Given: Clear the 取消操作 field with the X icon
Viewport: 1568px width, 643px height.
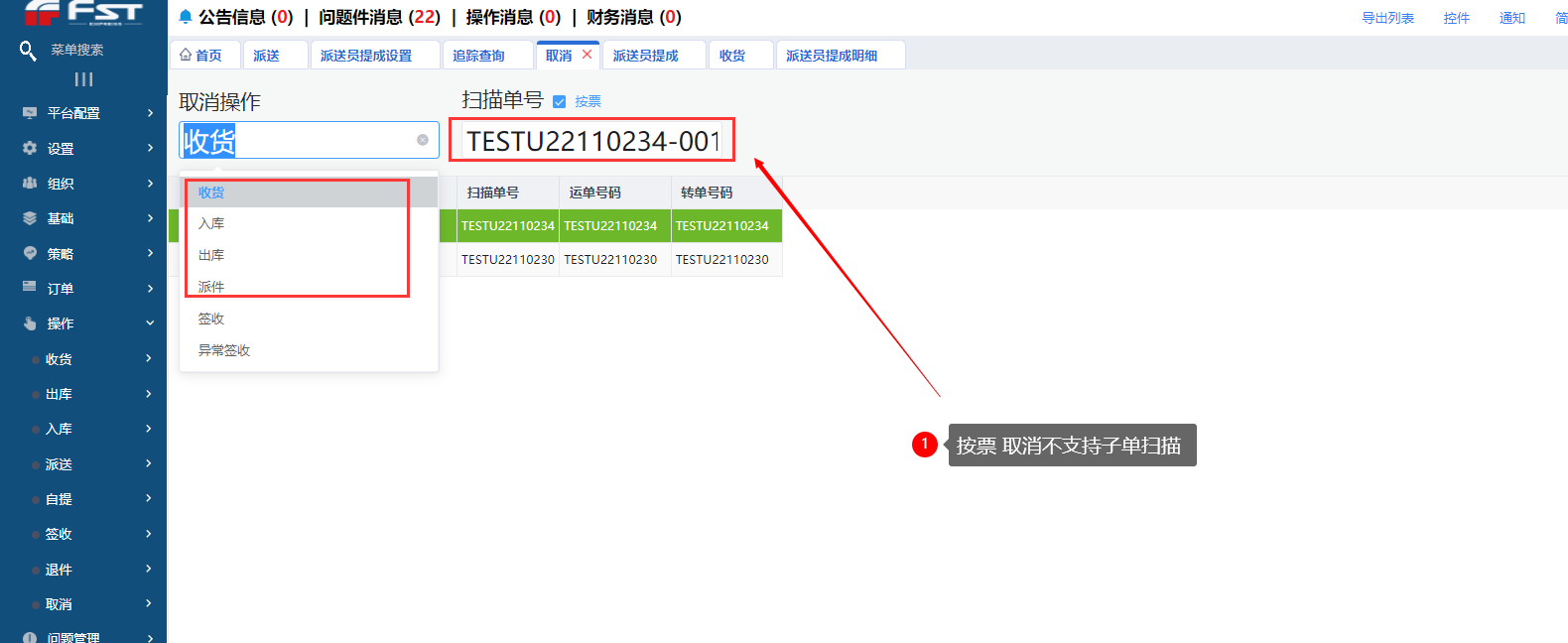Looking at the screenshot, I should click(423, 140).
